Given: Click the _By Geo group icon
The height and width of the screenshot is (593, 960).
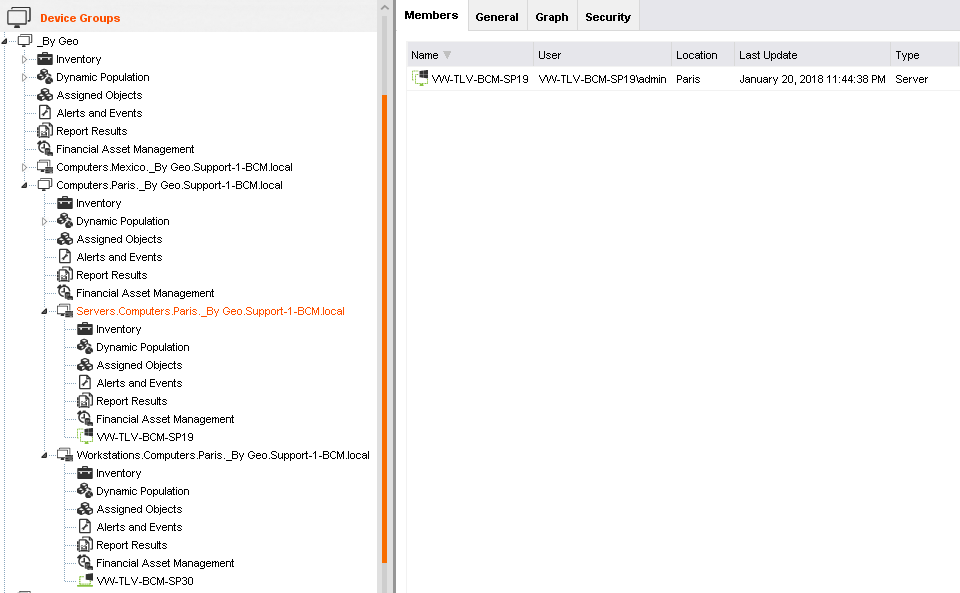Looking at the screenshot, I should (24, 41).
